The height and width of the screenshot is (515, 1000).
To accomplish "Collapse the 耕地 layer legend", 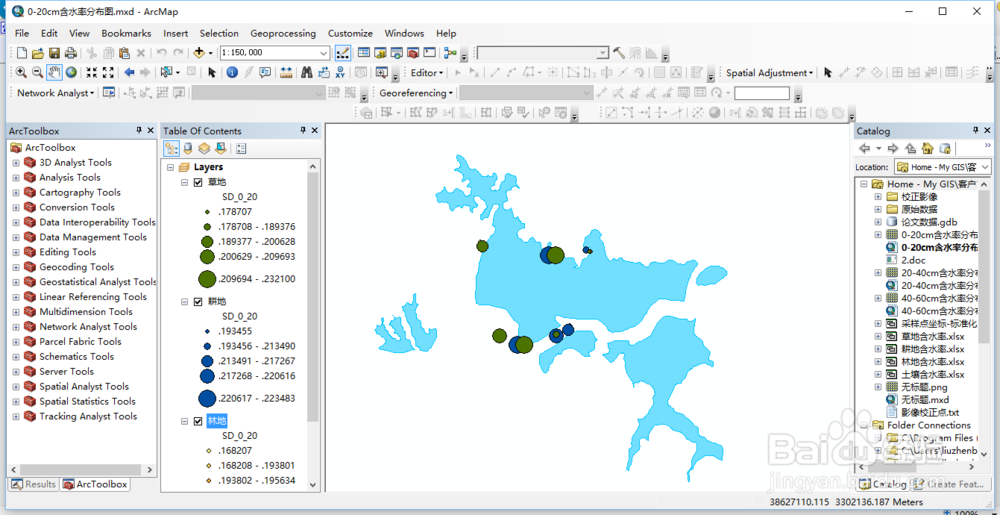I will [x=184, y=301].
